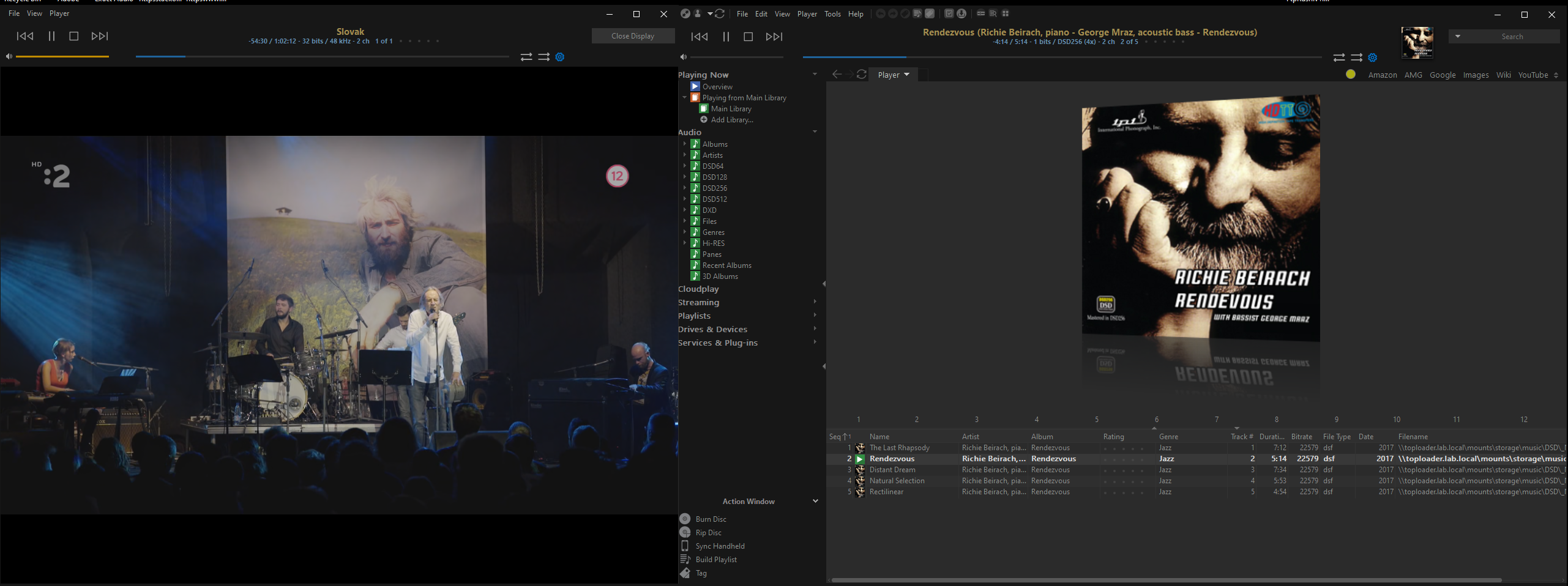Viewport: 1568px width, 586px height.
Task: Open the Edit menu
Action: 761,14
